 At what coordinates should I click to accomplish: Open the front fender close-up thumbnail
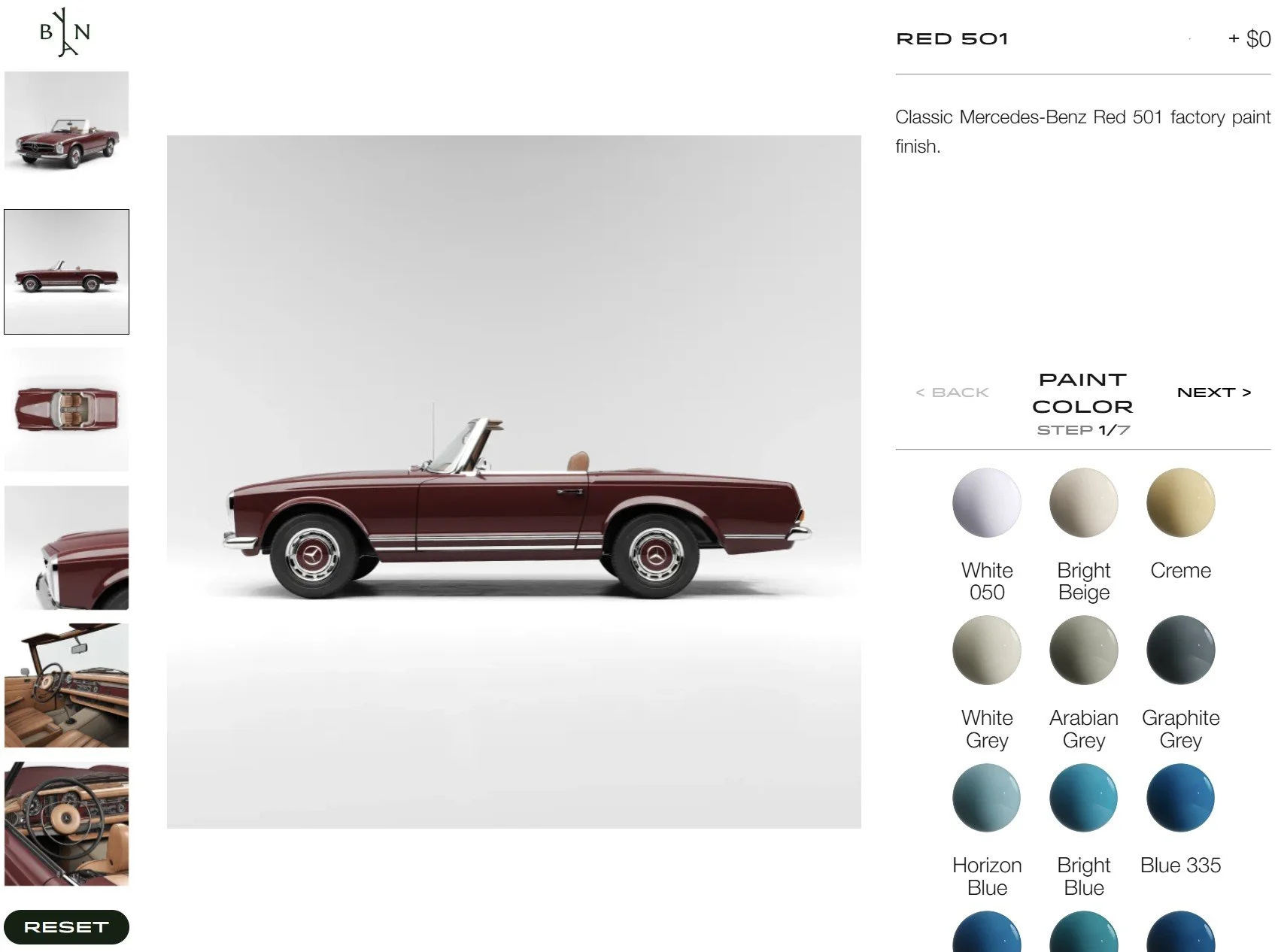[66, 547]
